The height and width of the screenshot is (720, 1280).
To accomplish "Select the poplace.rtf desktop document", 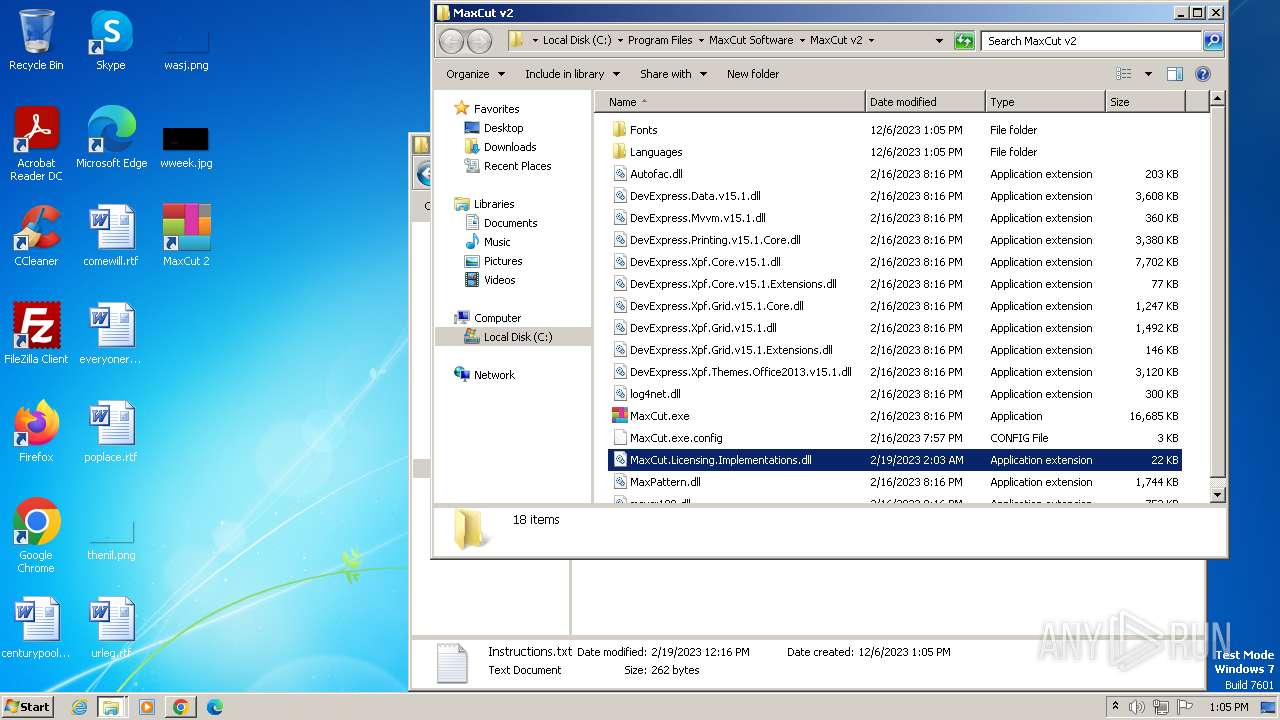I will (111, 432).
